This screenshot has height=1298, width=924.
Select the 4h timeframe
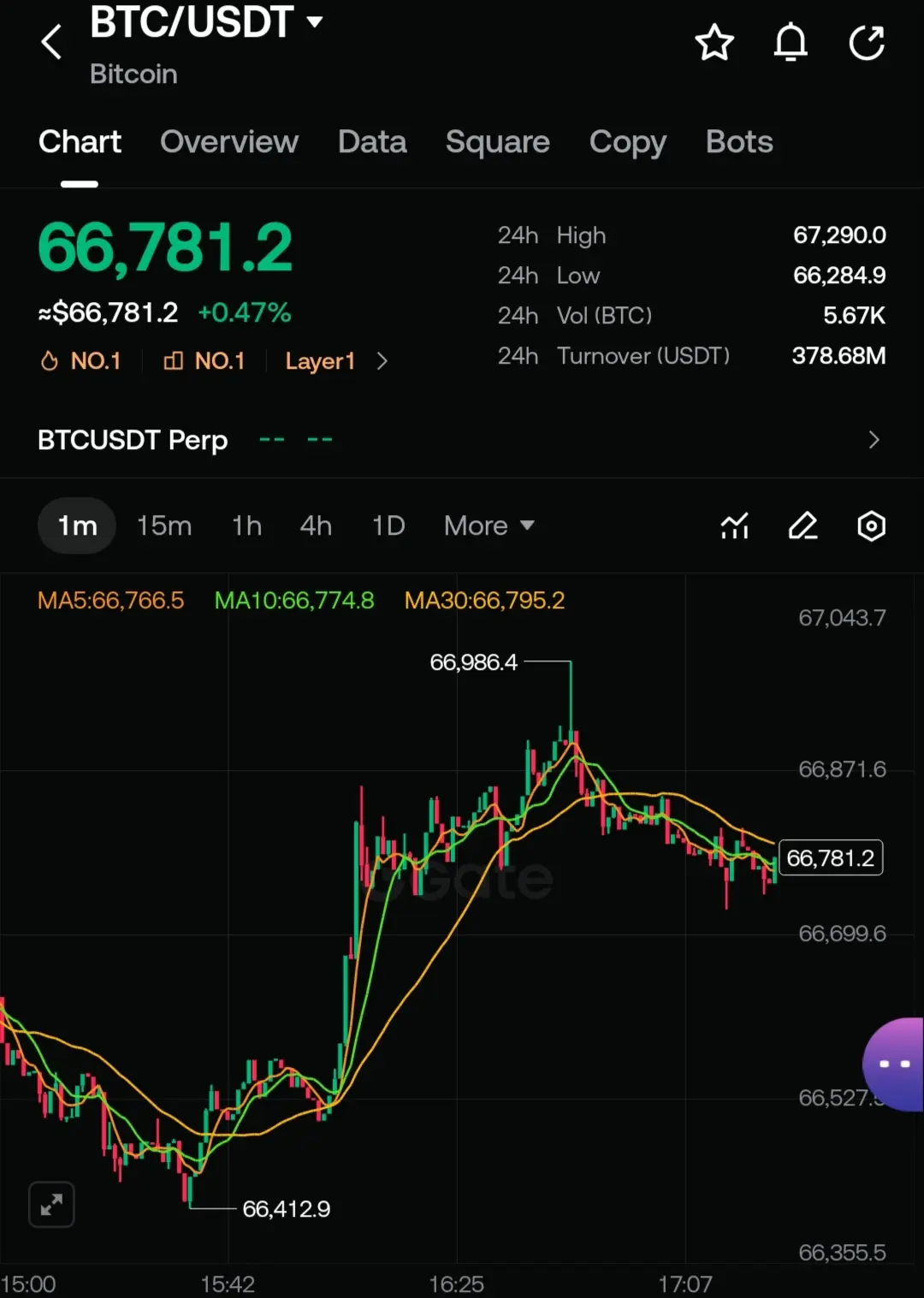(316, 525)
